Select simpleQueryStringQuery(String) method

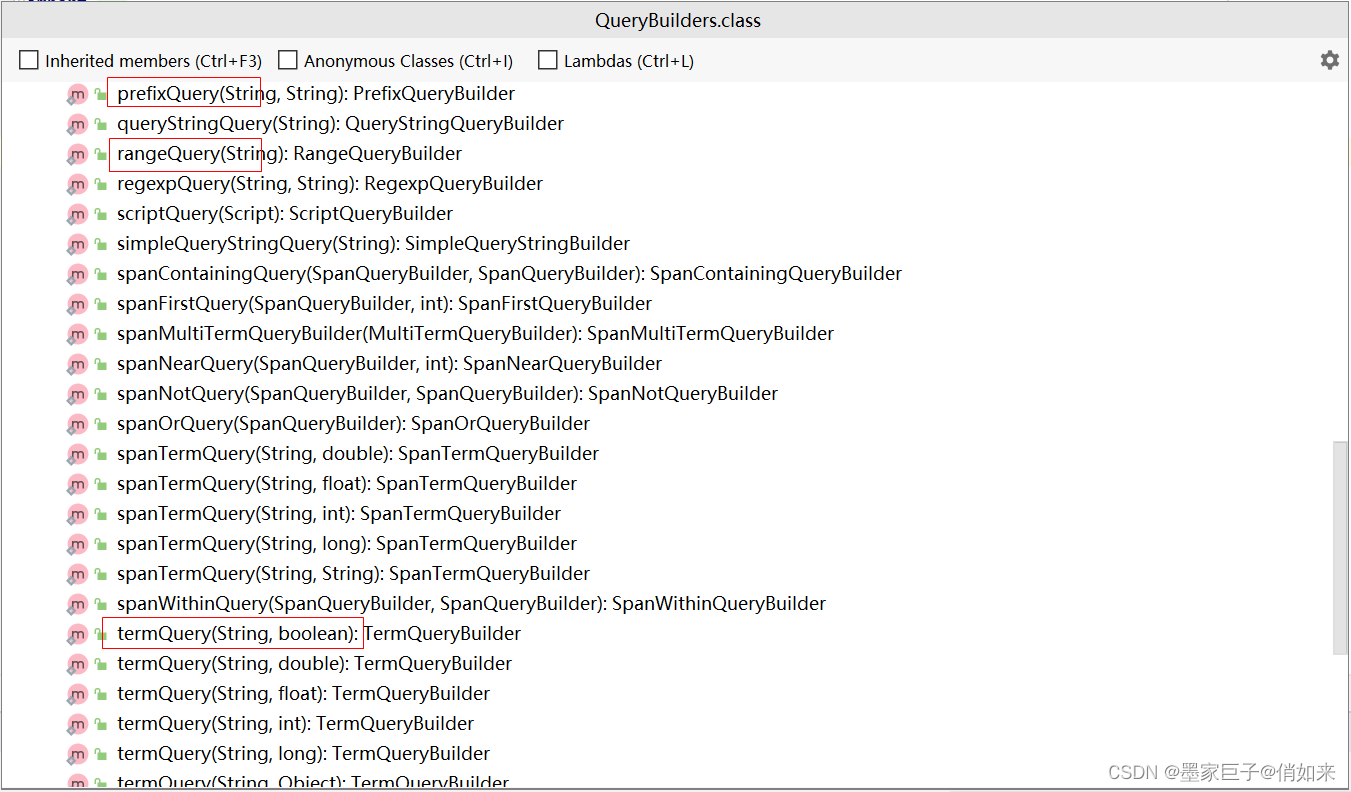(373, 244)
